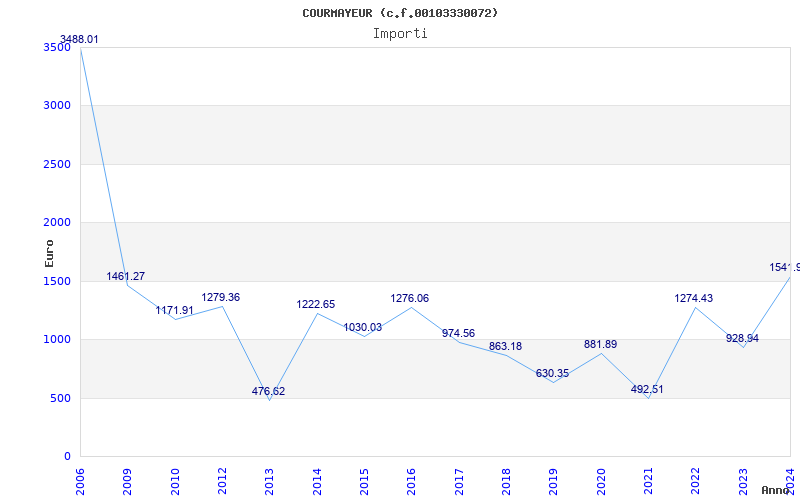Click the 3000 y-axis tick label
The image size is (800, 500).
coord(58,105)
